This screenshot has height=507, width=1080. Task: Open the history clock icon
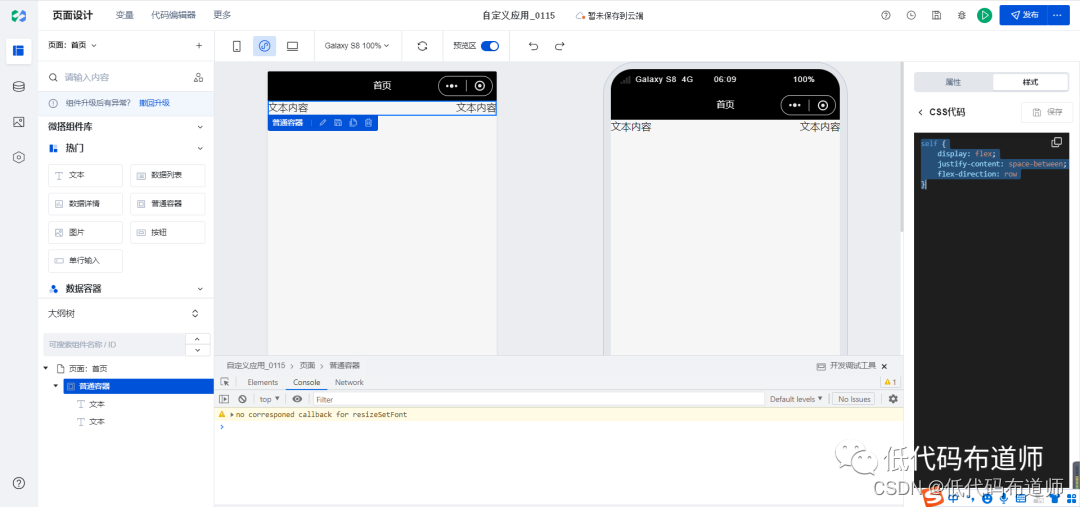click(x=911, y=15)
